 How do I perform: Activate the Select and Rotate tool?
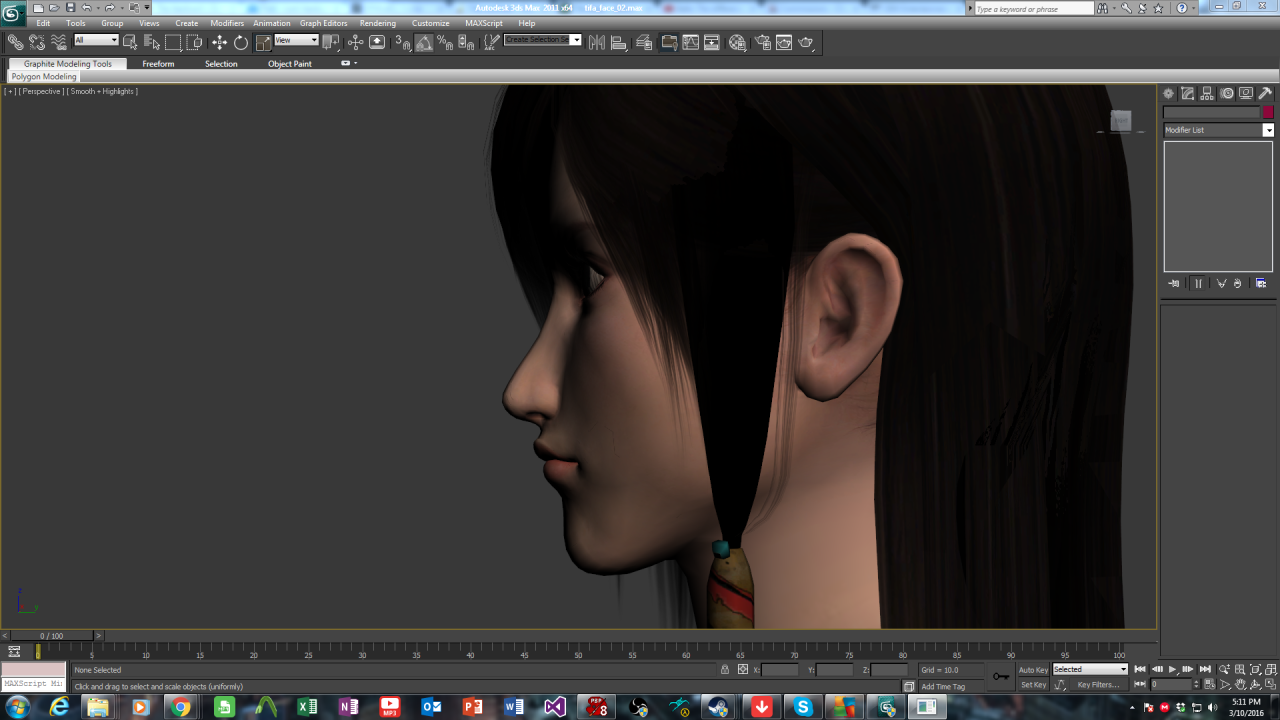[241, 42]
